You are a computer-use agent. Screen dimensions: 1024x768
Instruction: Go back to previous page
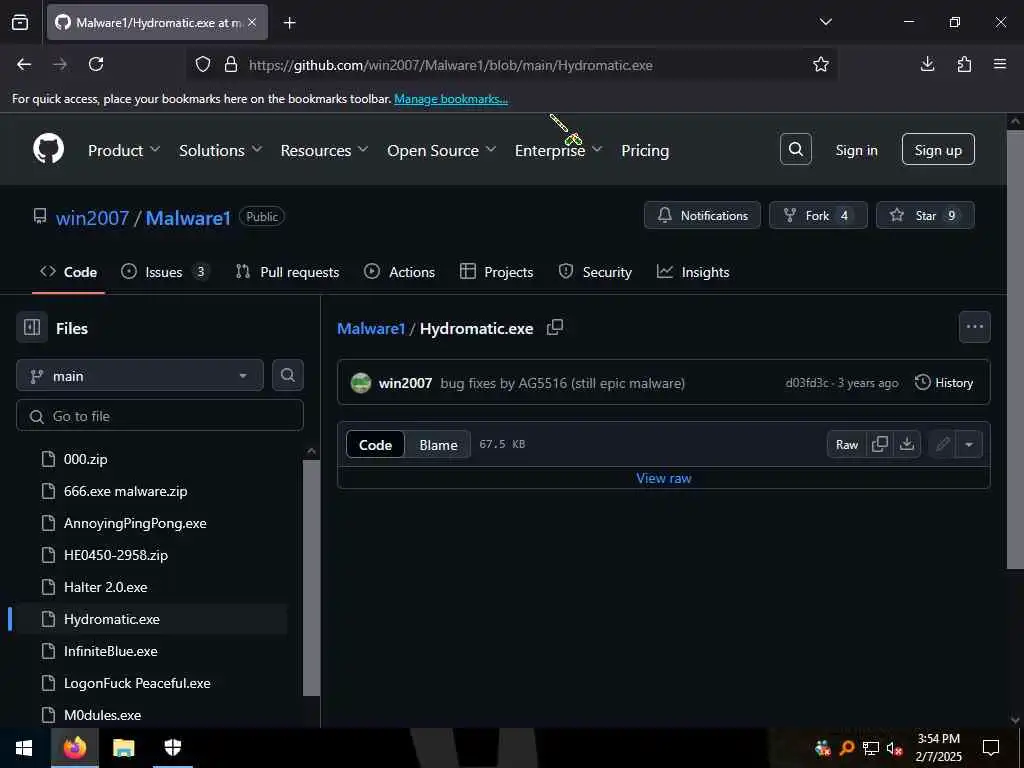pyautogui.click(x=24, y=64)
